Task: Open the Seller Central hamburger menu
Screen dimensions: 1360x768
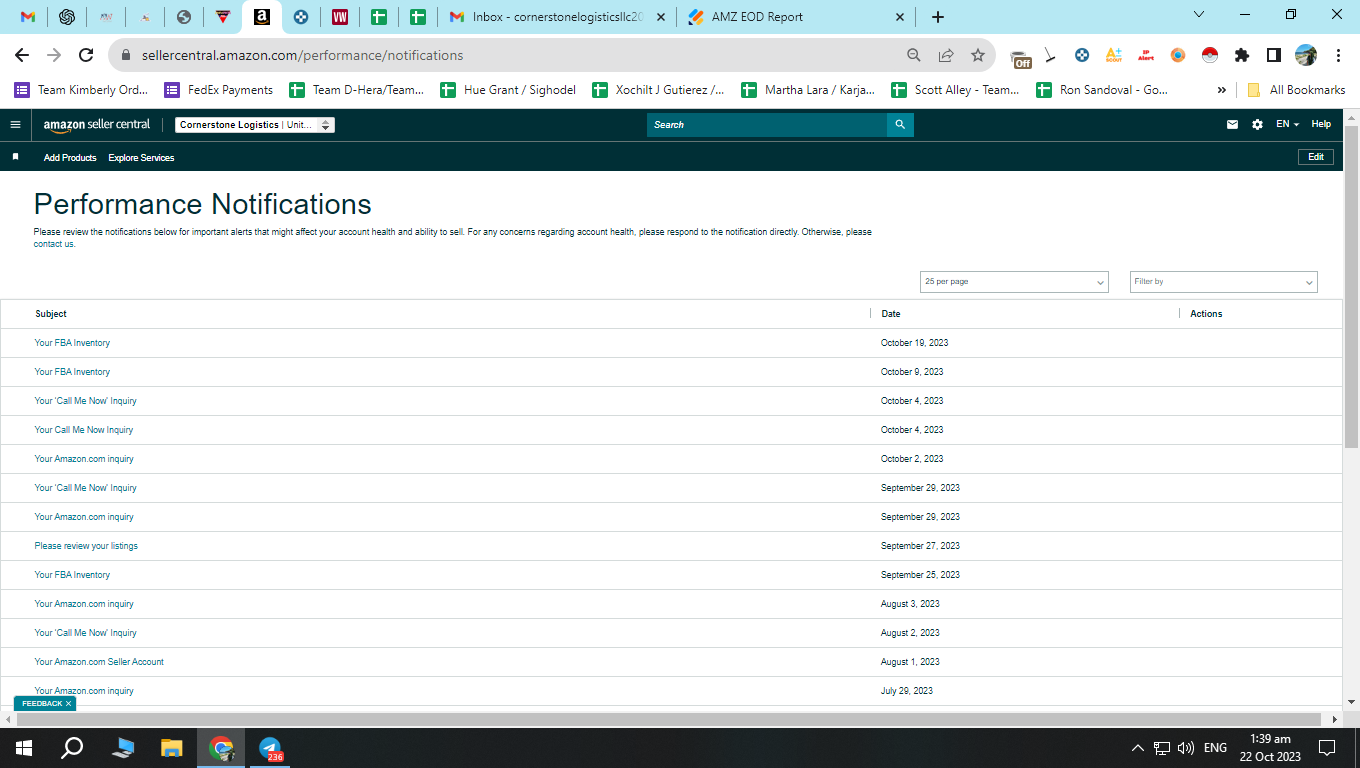Action: [15, 125]
